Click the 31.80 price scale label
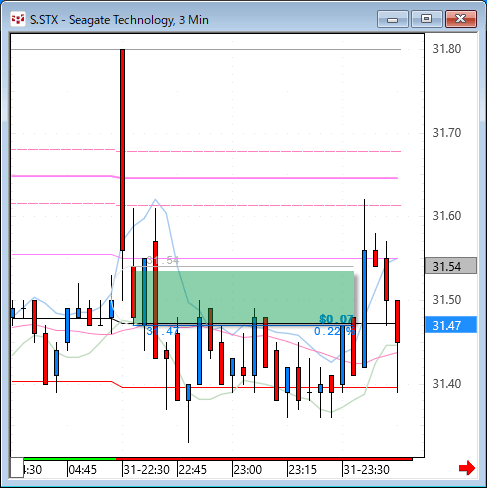 (447, 49)
